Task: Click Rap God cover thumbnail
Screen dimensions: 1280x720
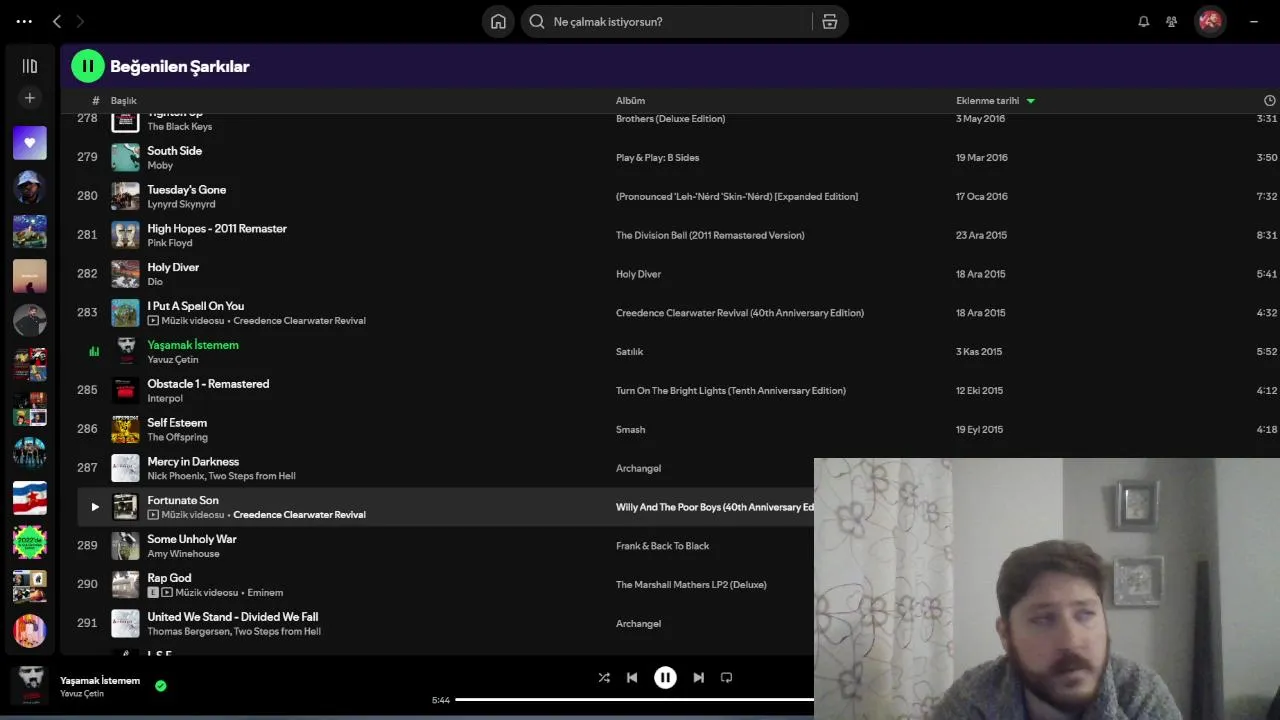Action: (125, 585)
